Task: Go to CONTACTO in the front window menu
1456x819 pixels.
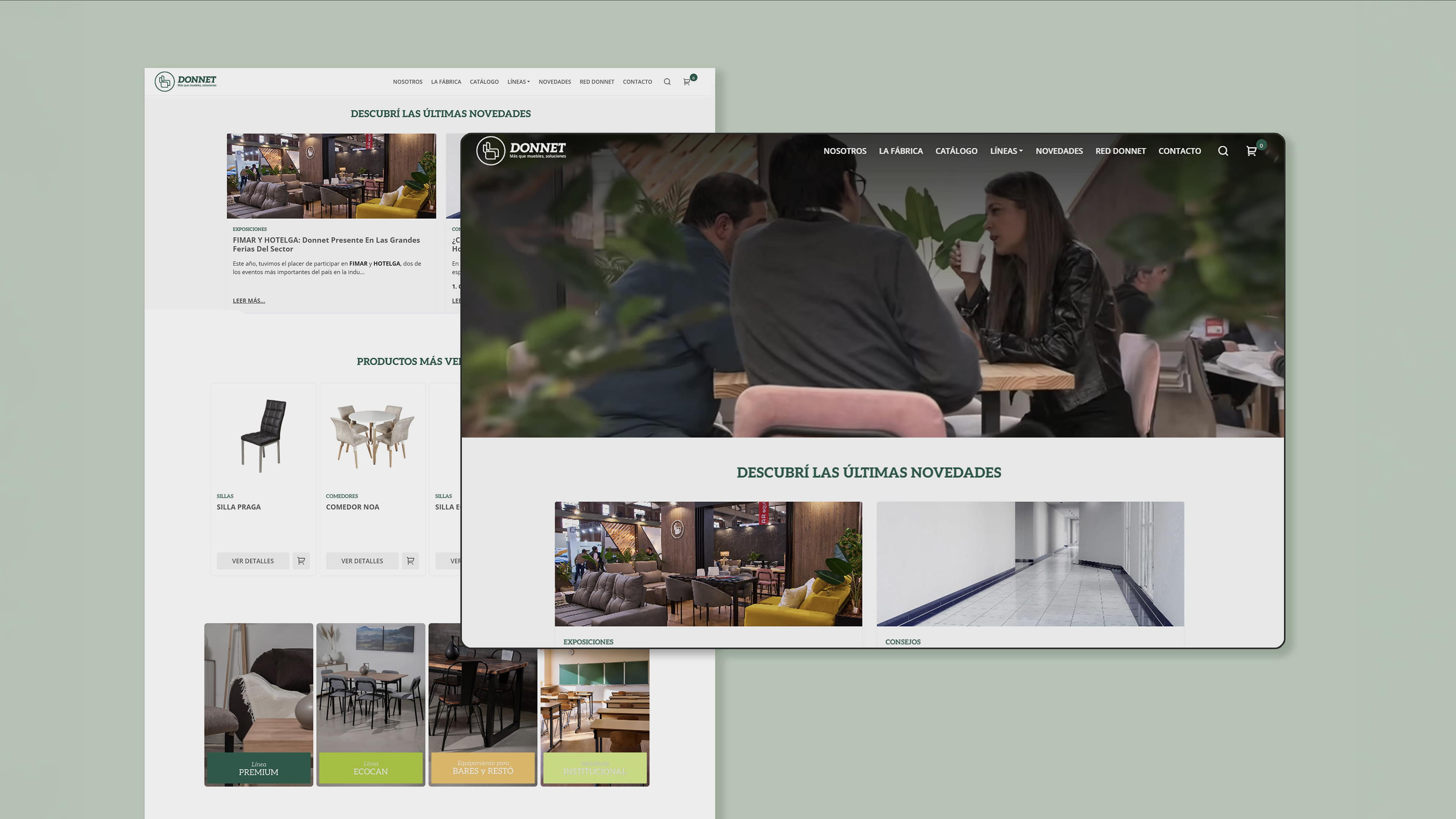Action: tap(1179, 151)
